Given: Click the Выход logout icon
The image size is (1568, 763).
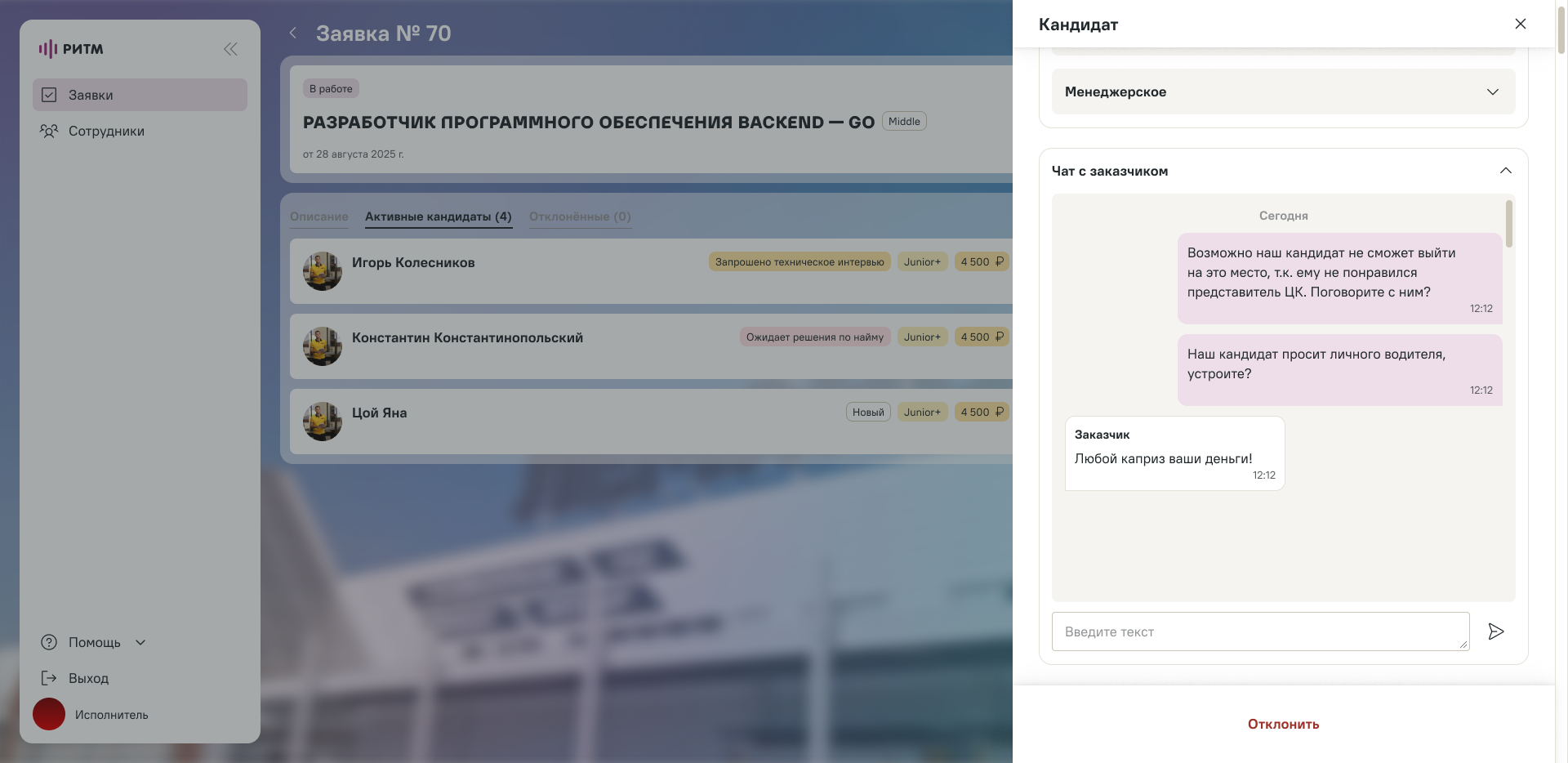Looking at the screenshot, I should coord(49,678).
